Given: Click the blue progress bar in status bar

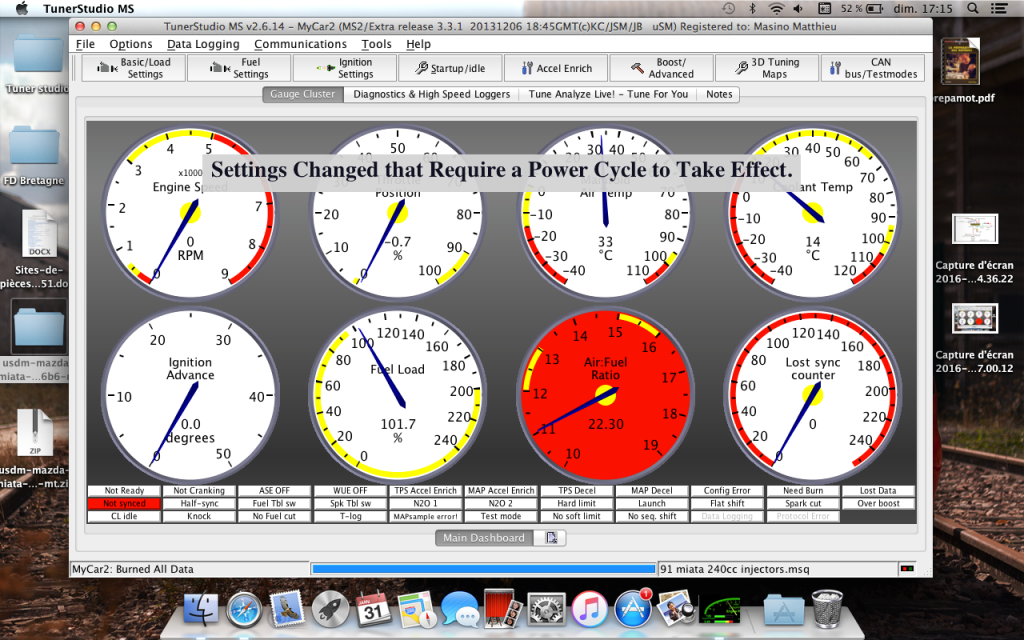Looking at the screenshot, I should 483,569.
